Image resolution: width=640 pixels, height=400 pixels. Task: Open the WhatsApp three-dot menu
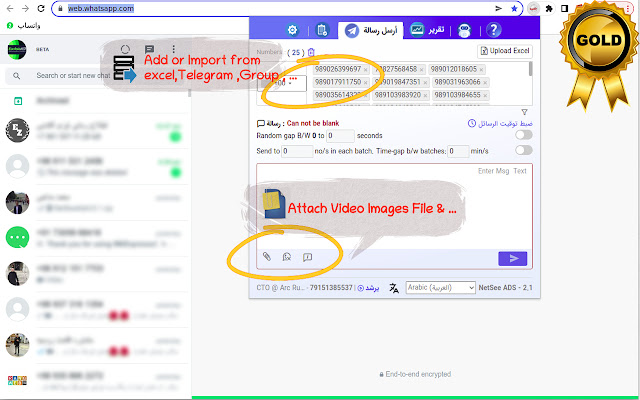click(x=173, y=49)
